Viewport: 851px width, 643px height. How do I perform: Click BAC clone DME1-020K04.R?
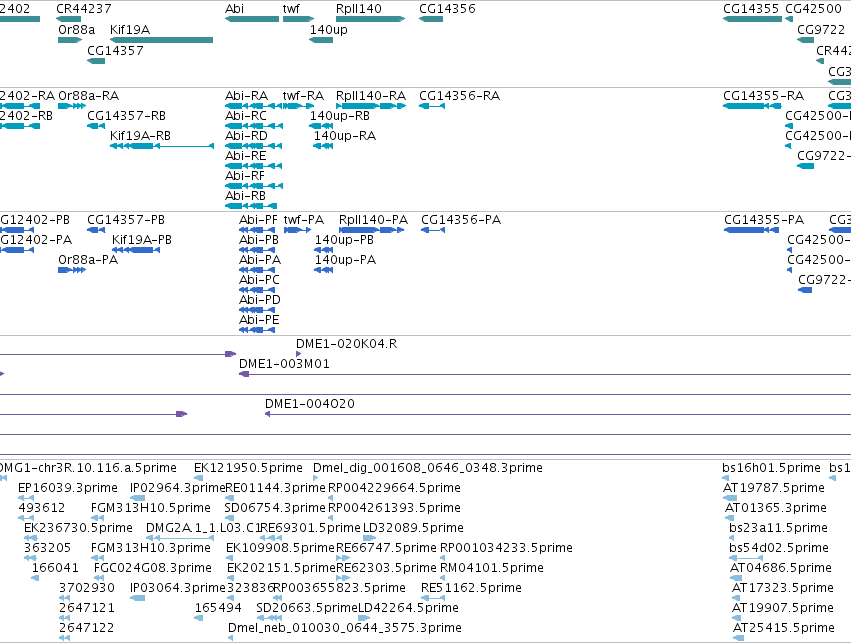click(299, 354)
